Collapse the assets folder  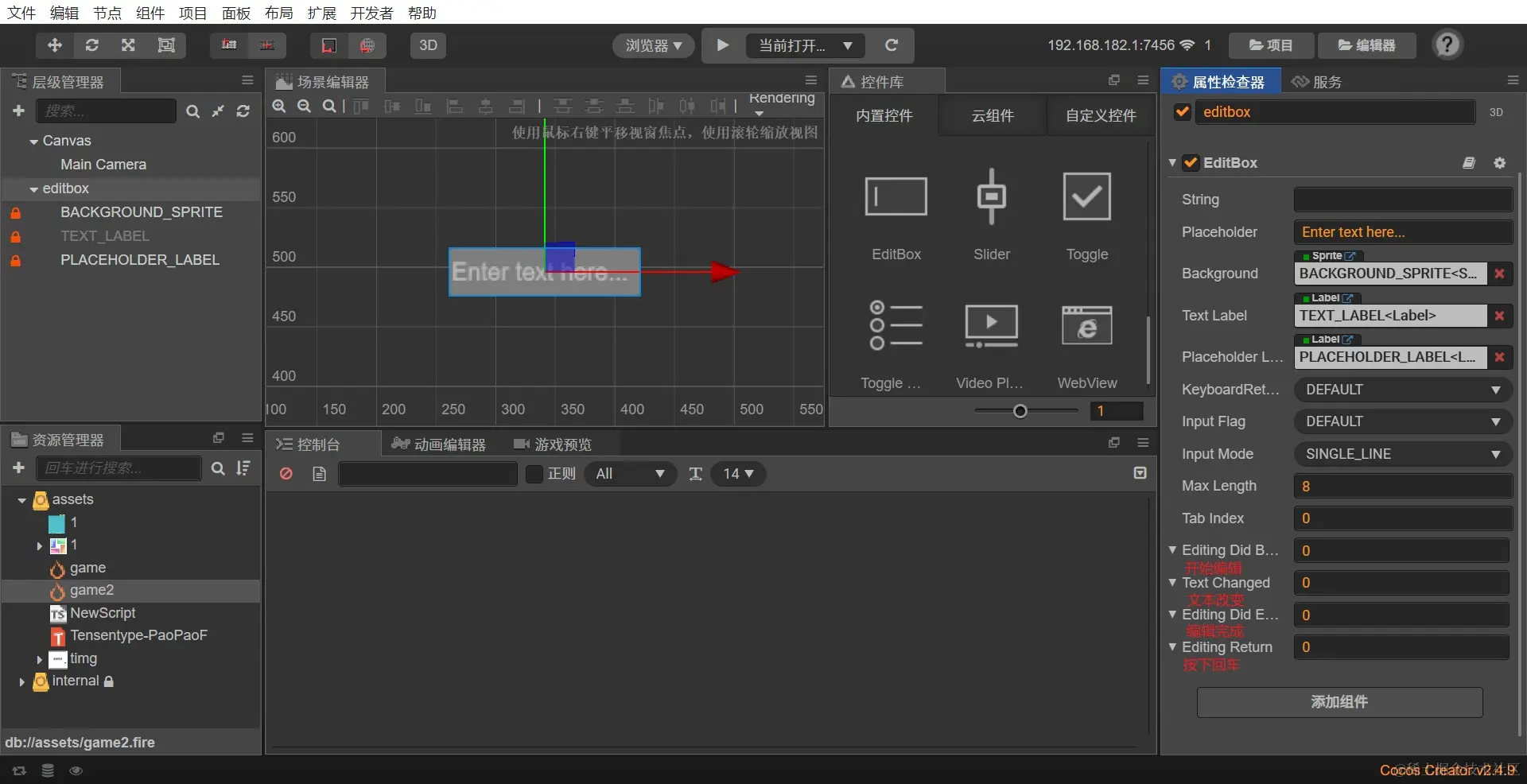coord(22,500)
